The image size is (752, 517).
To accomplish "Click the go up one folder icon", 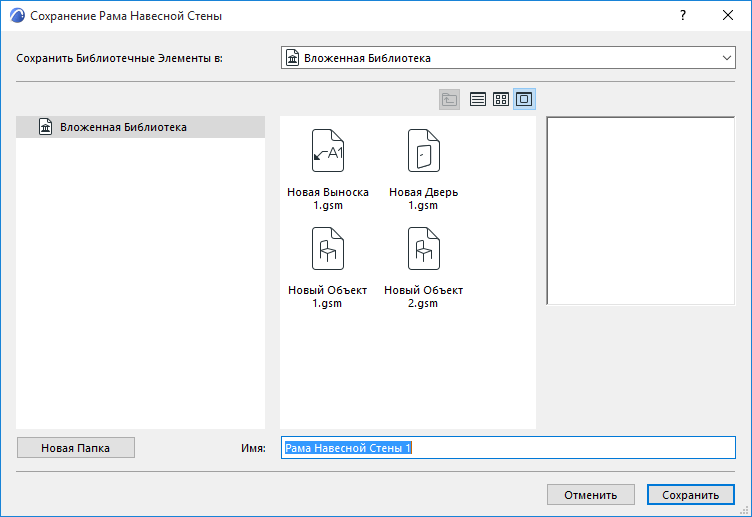I will (449, 99).
